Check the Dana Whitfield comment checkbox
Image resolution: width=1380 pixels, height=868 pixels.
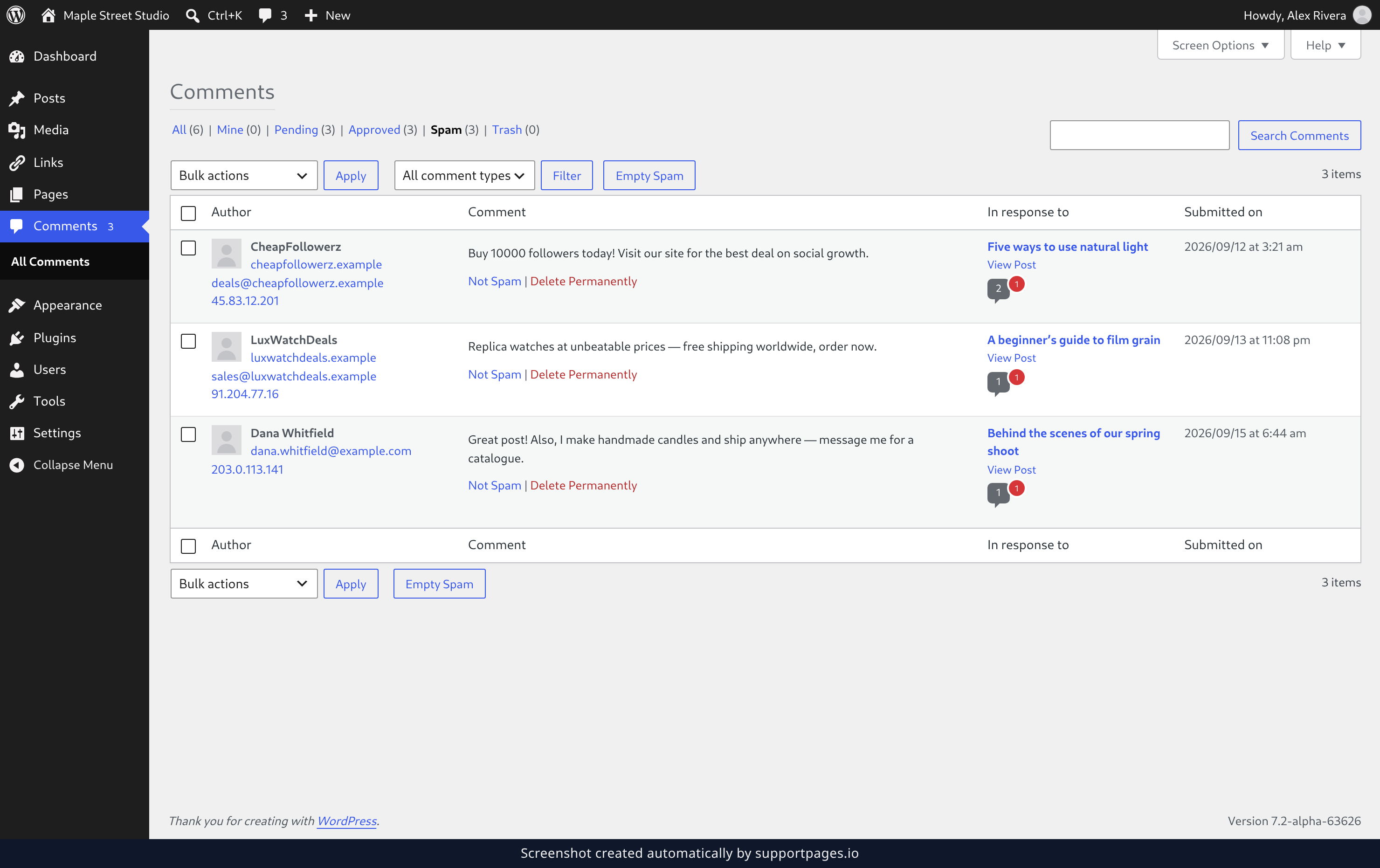(x=188, y=434)
